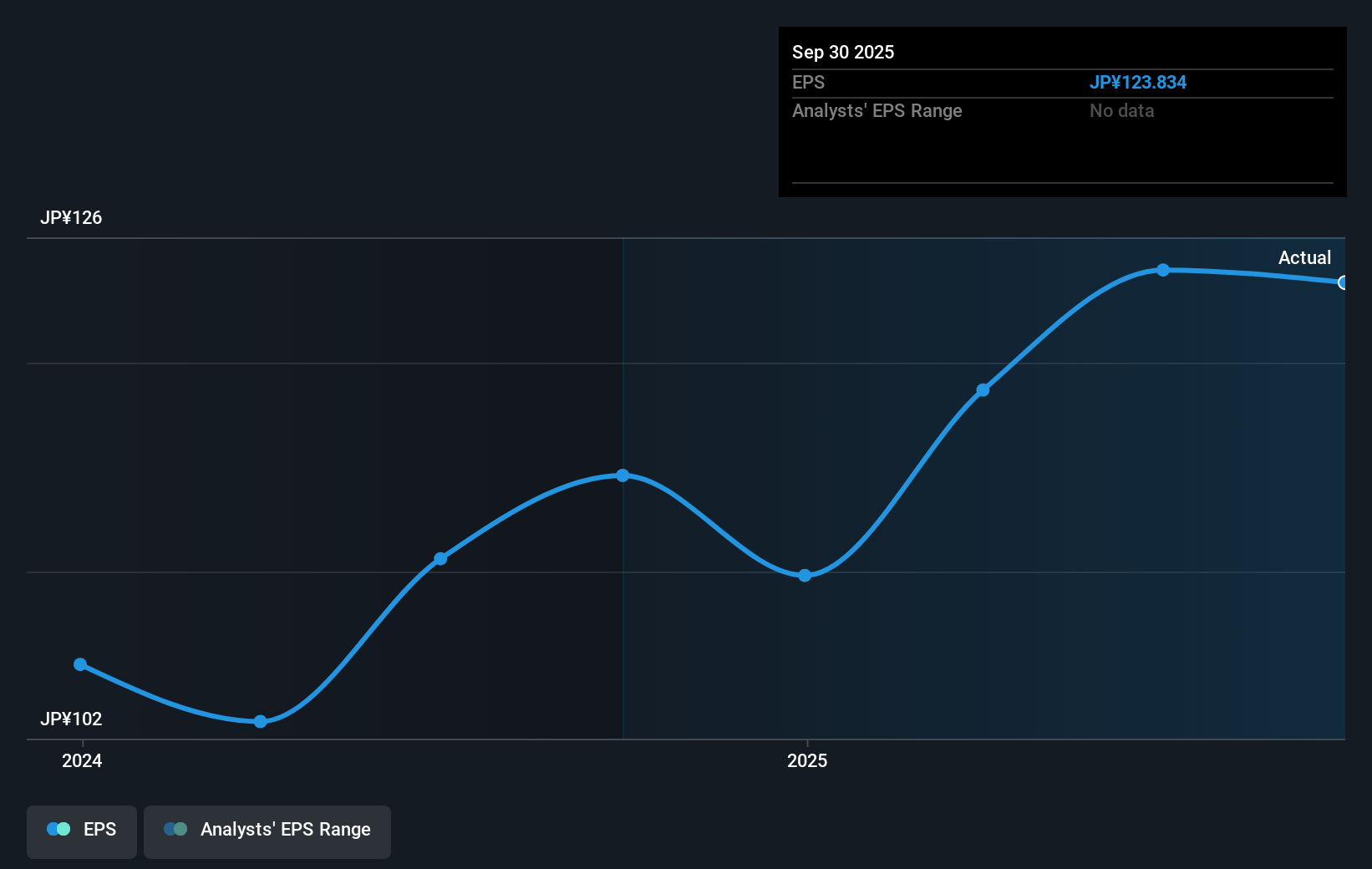This screenshot has height=869, width=1372.
Task: Click the lowest EPS data point in 2024
Action: [261, 722]
